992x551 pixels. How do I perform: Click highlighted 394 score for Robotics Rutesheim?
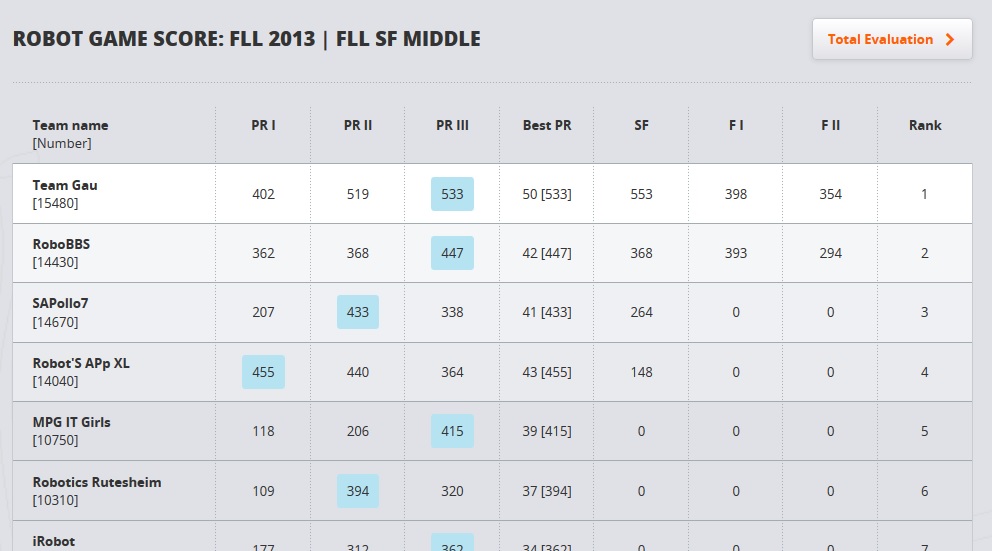tap(357, 491)
